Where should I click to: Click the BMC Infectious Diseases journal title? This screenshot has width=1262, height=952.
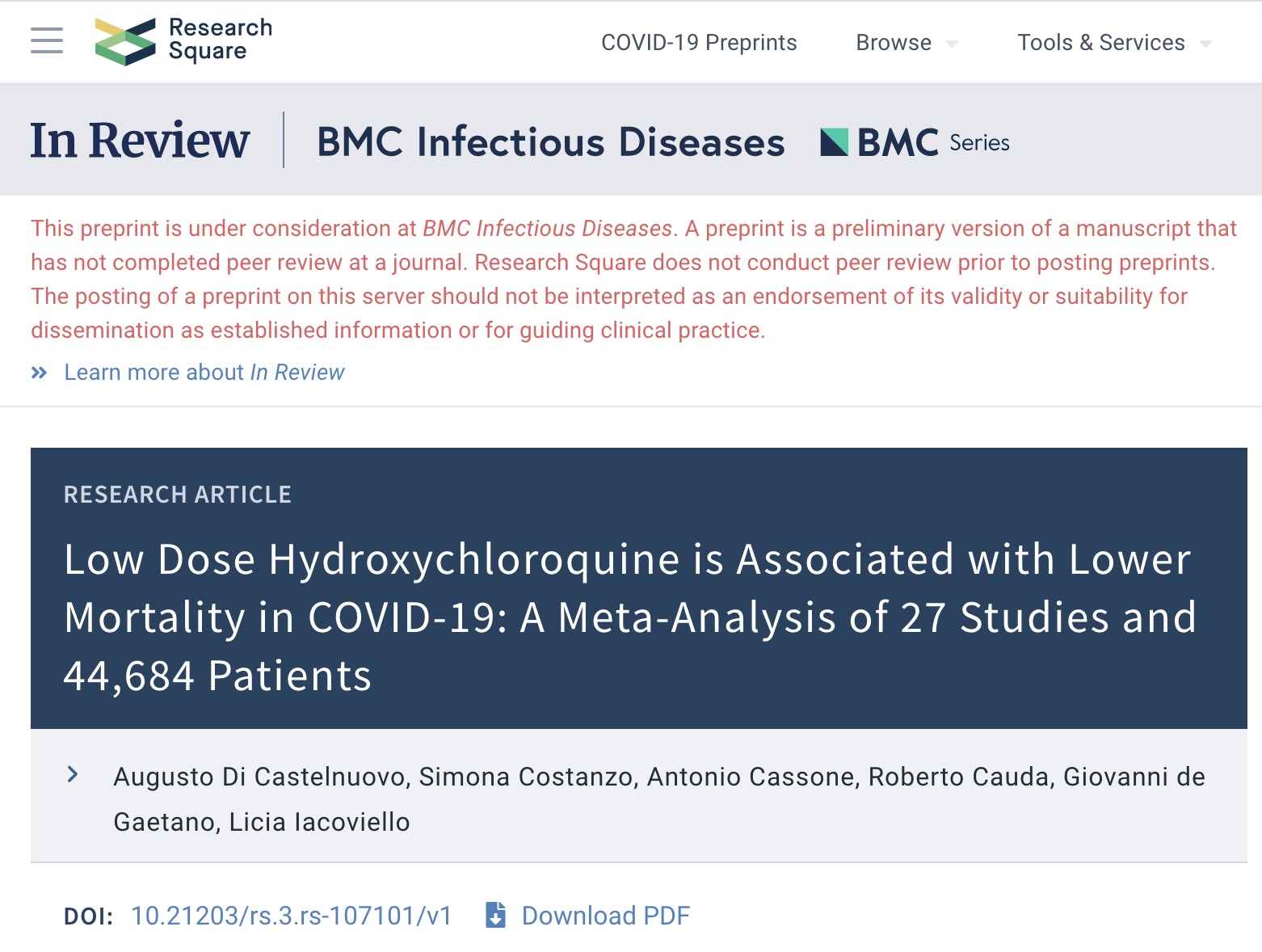(551, 141)
